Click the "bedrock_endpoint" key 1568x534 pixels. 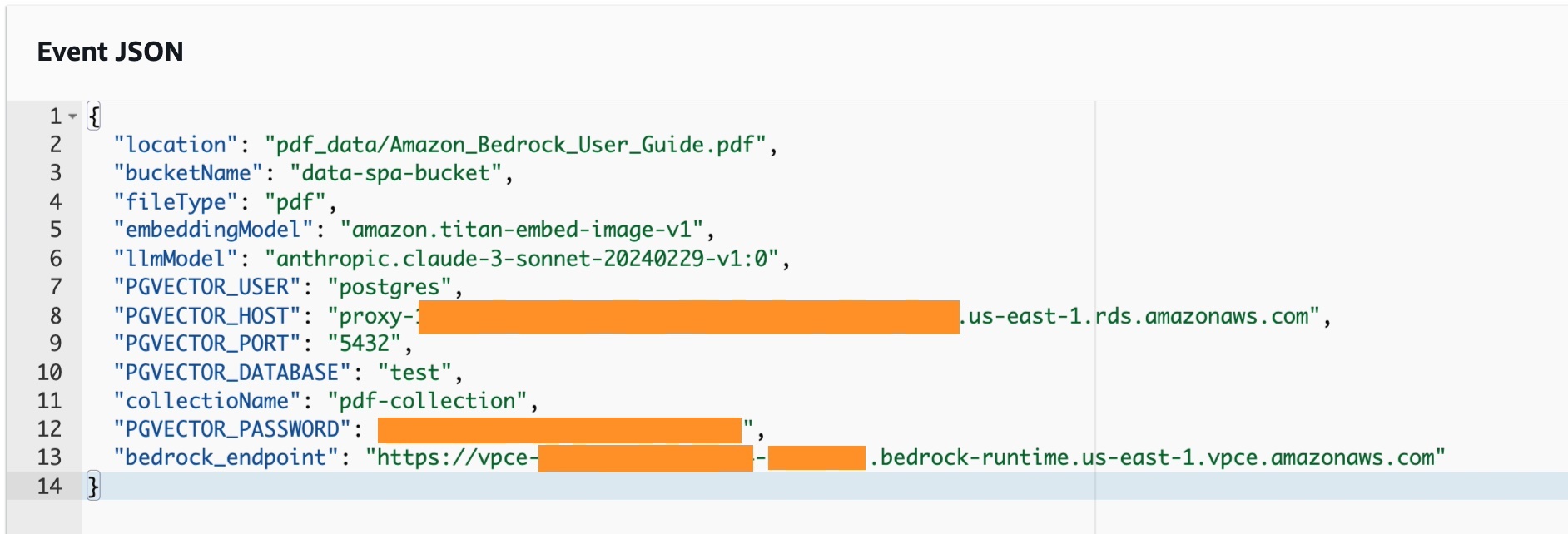226,457
